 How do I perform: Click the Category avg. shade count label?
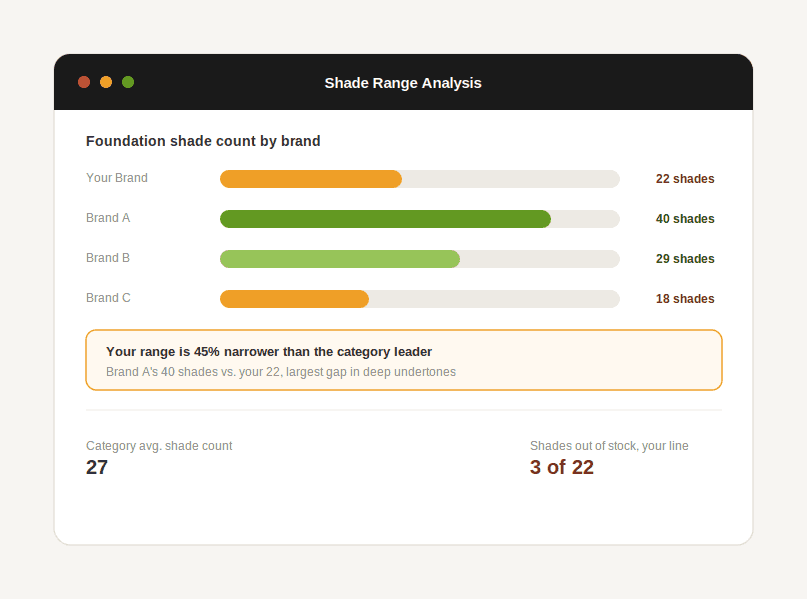tap(159, 446)
